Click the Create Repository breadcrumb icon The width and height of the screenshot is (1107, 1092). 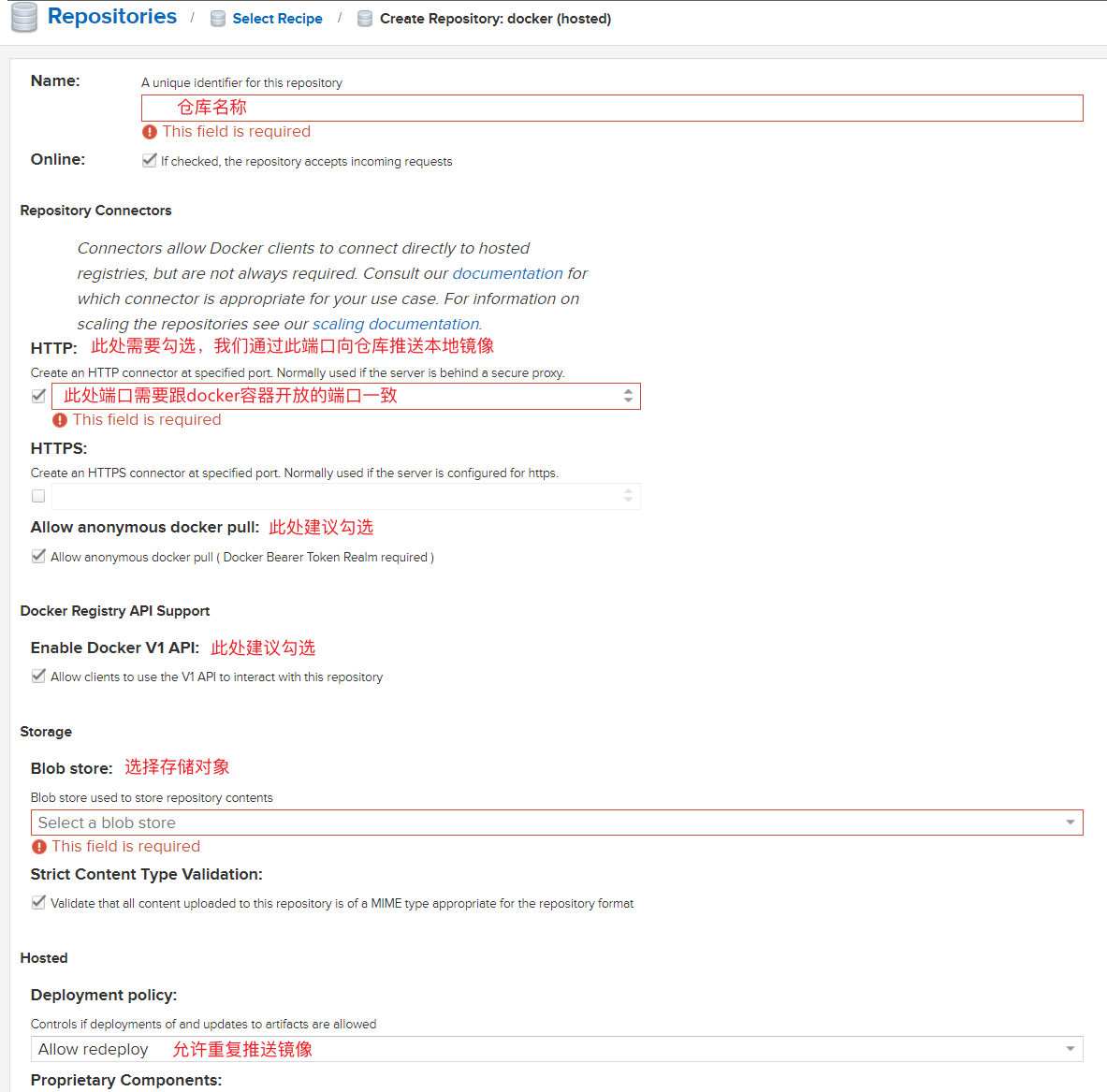pyautogui.click(x=365, y=19)
